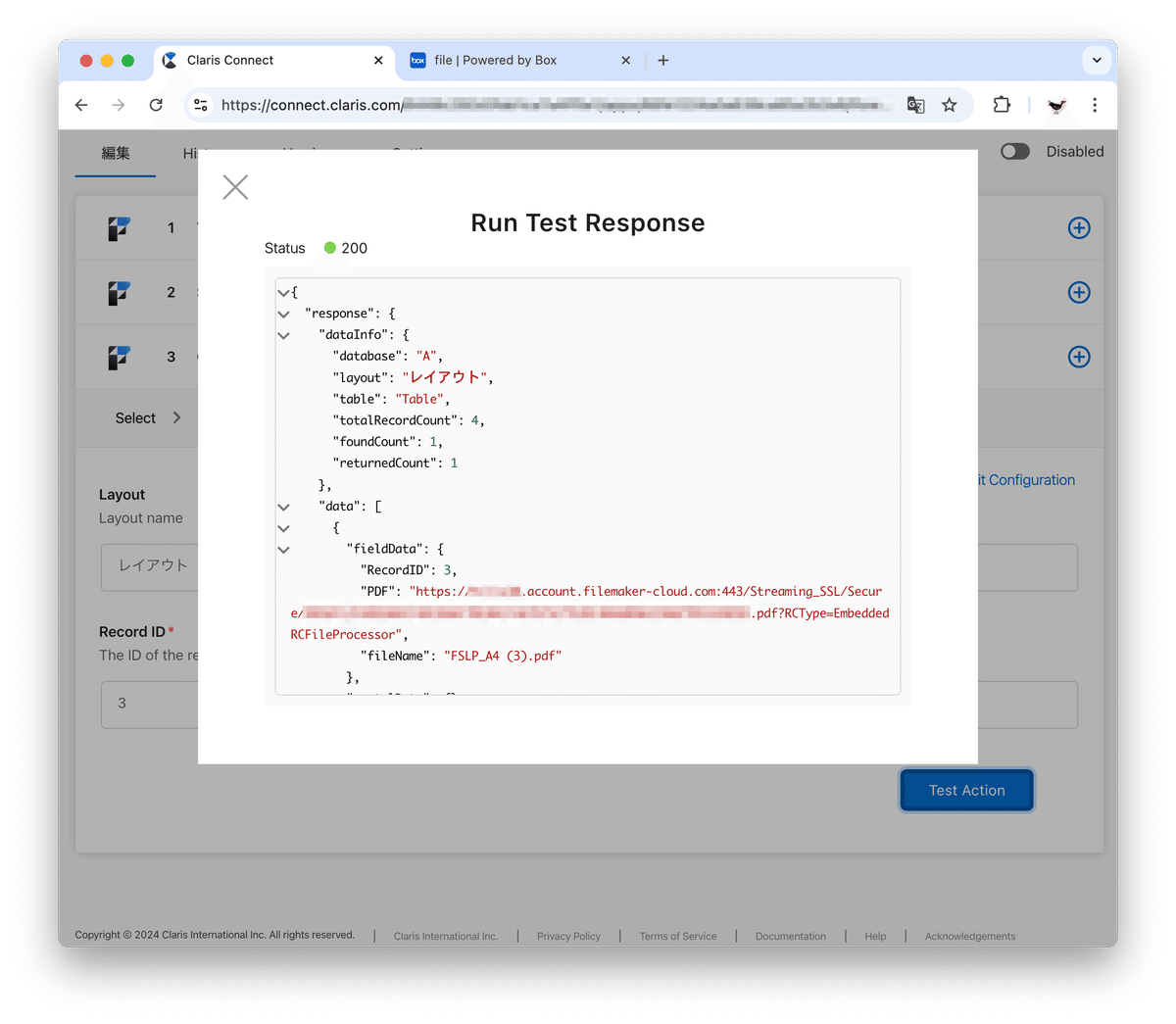Image resolution: width=1176 pixels, height=1024 pixels.
Task: Bookmark this page with the star icon
Action: (x=950, y=105)
